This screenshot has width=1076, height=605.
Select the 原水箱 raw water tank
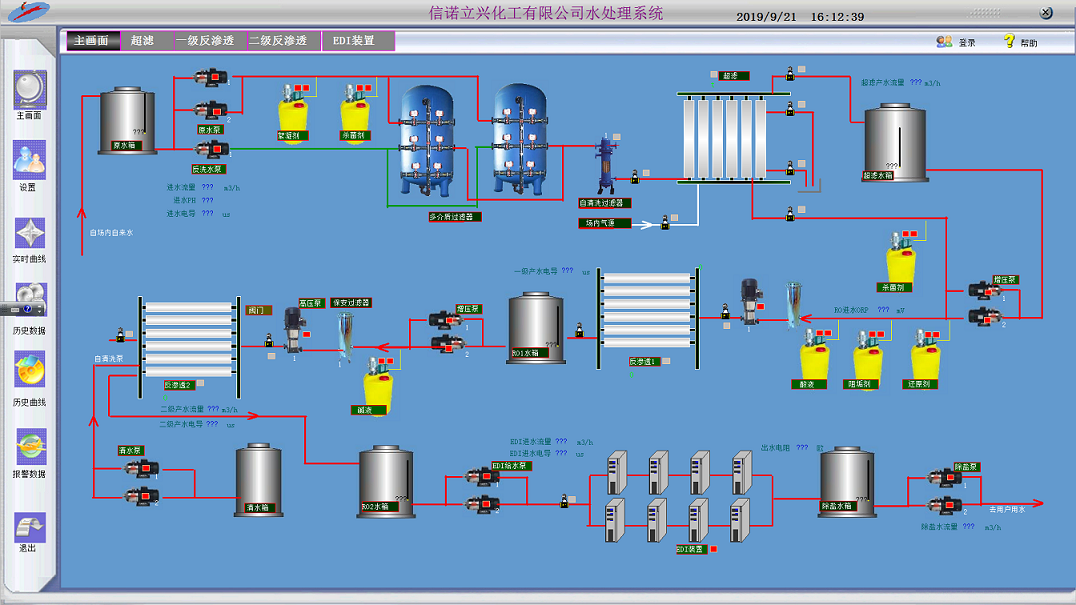pyautogui.click(x=127, y=120)
